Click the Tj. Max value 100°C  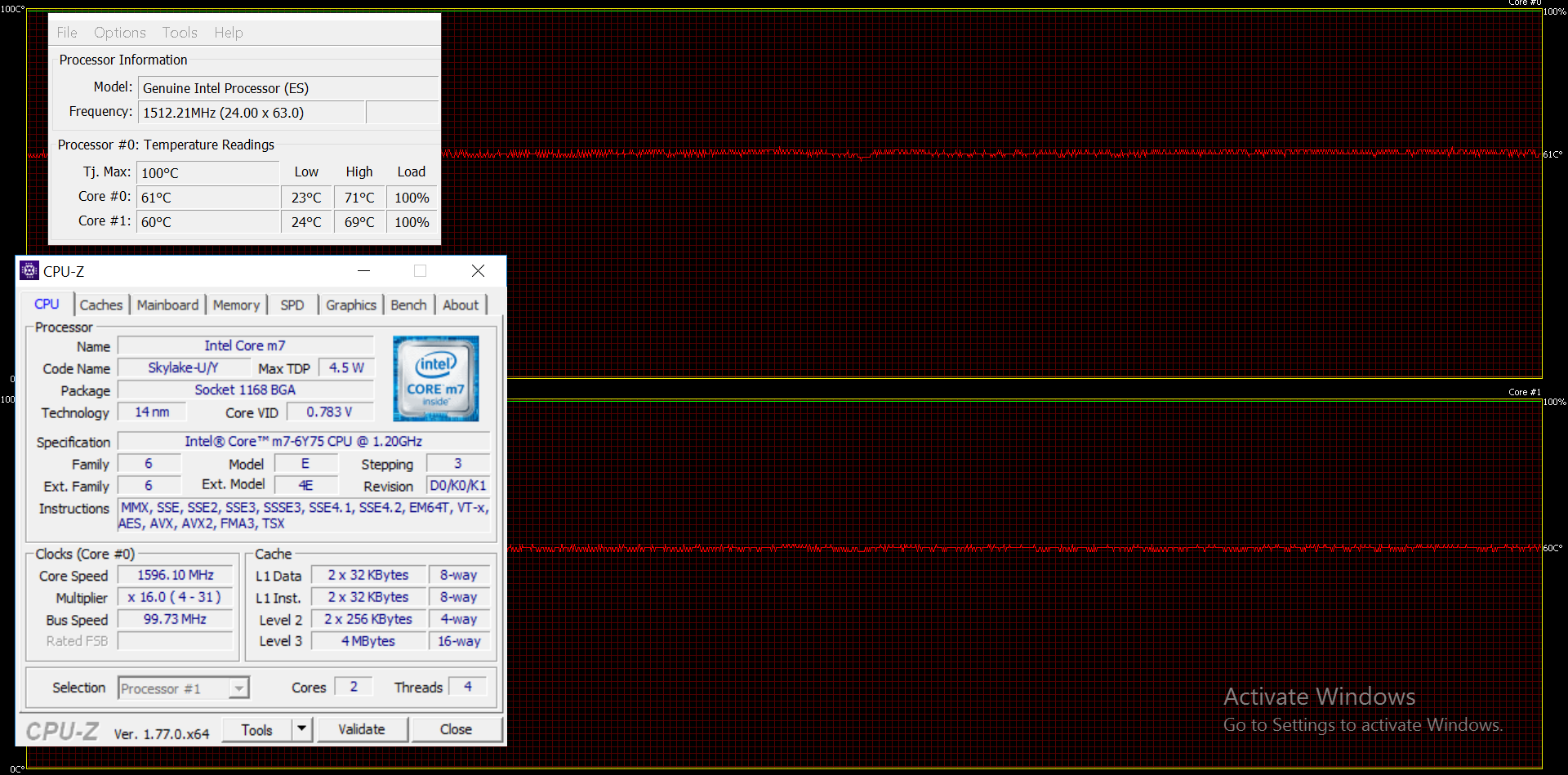point(208,173)
